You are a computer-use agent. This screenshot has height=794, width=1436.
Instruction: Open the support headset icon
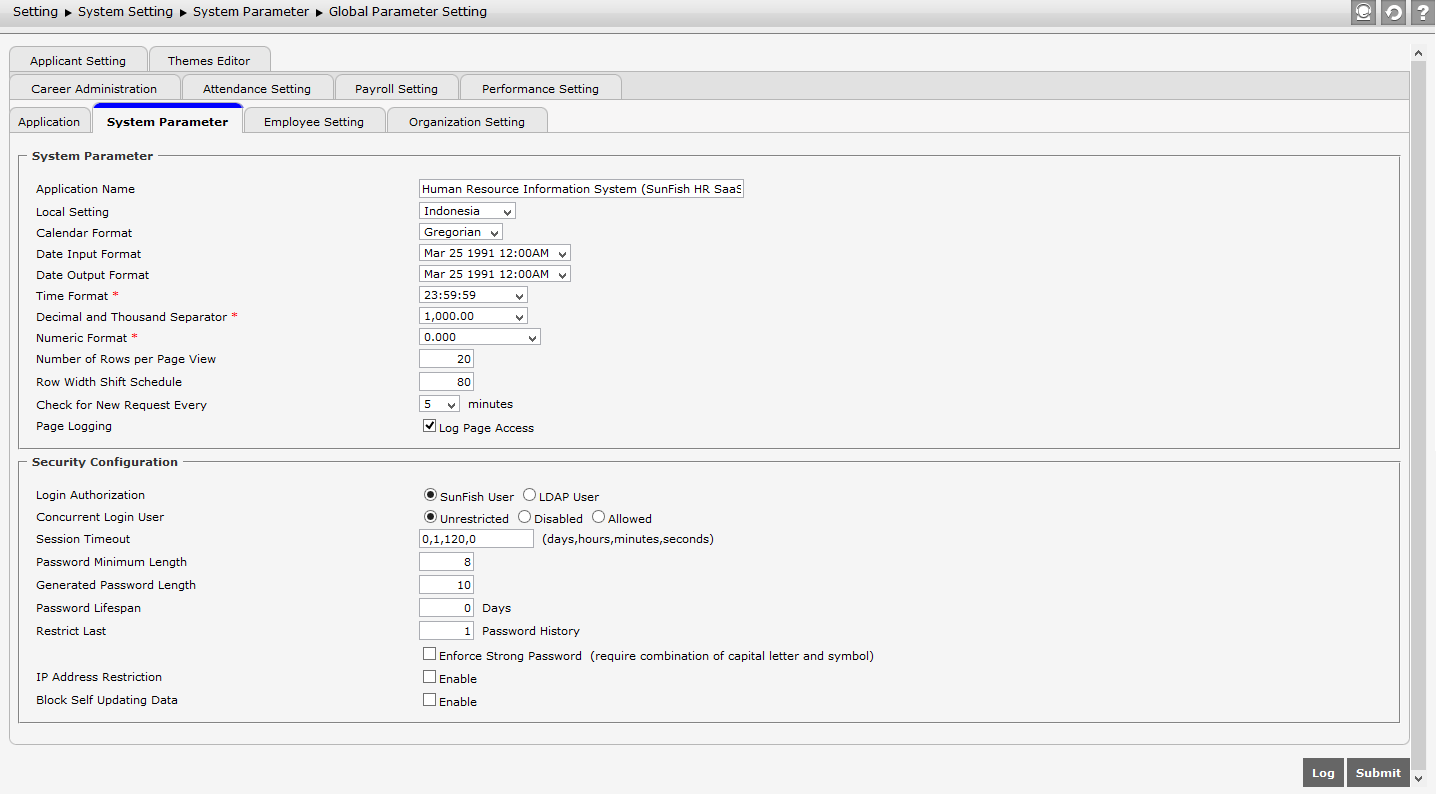[1363, 13]
